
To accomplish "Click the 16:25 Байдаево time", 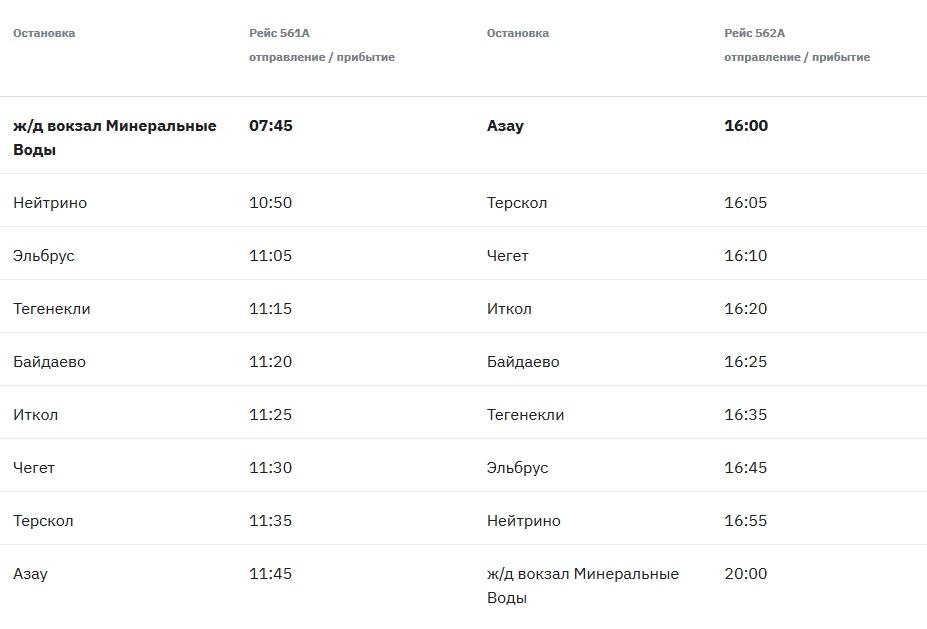I will tap(746, 361).
